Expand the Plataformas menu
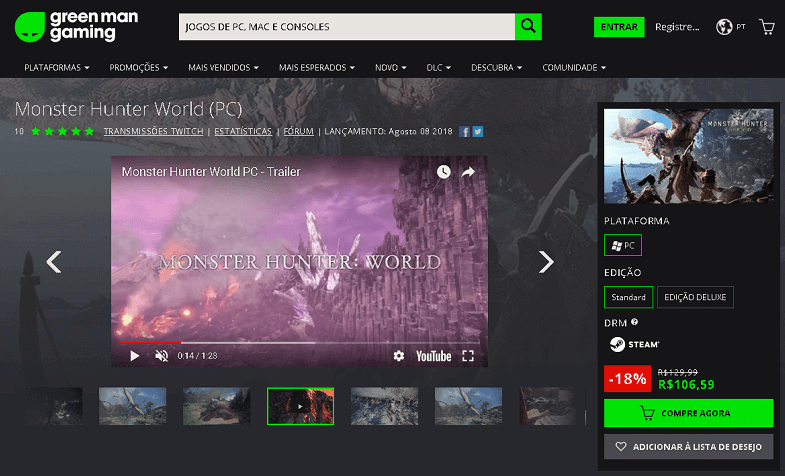 (x=57, y=68)
